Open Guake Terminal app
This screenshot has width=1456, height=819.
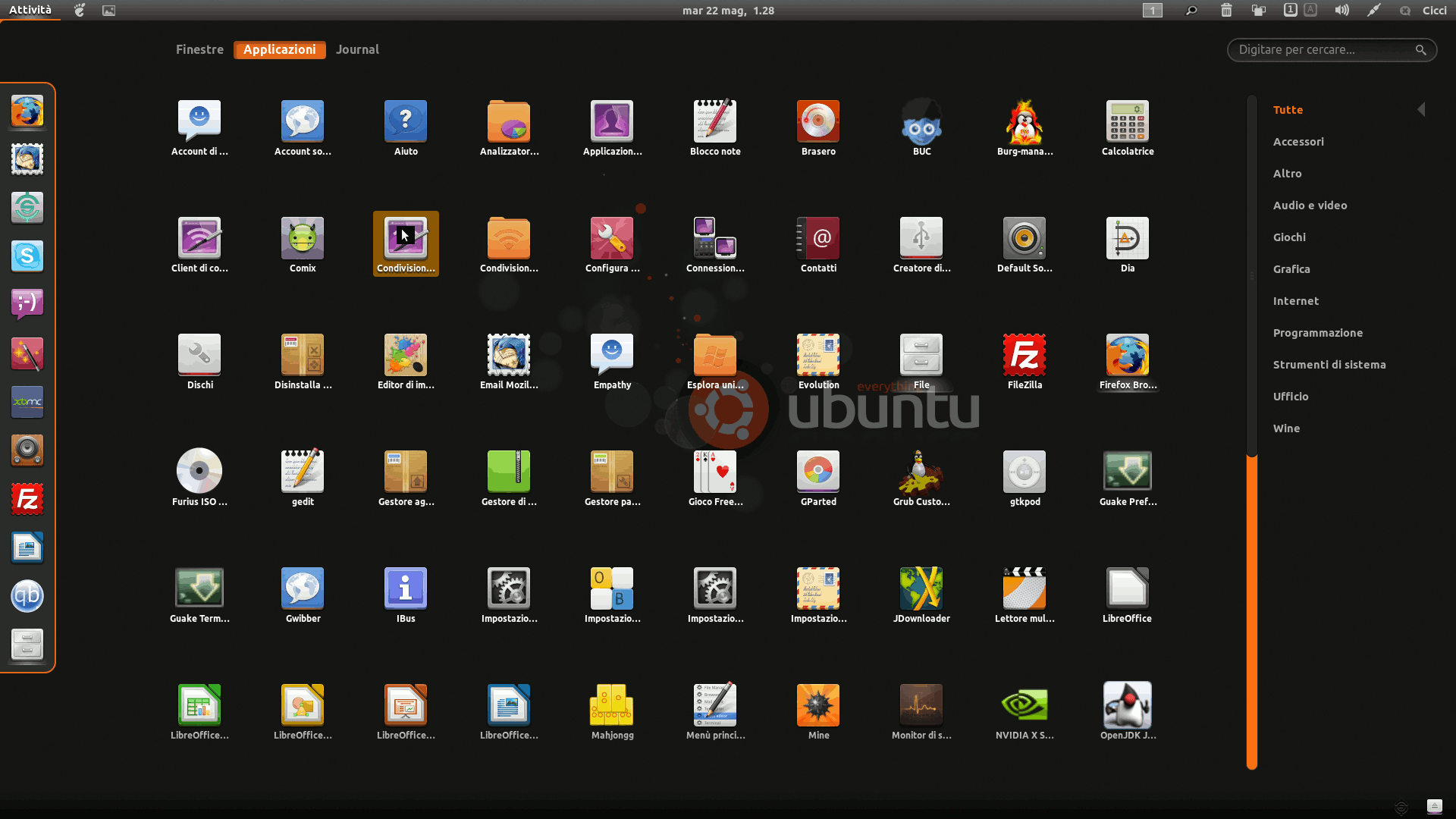199,595
